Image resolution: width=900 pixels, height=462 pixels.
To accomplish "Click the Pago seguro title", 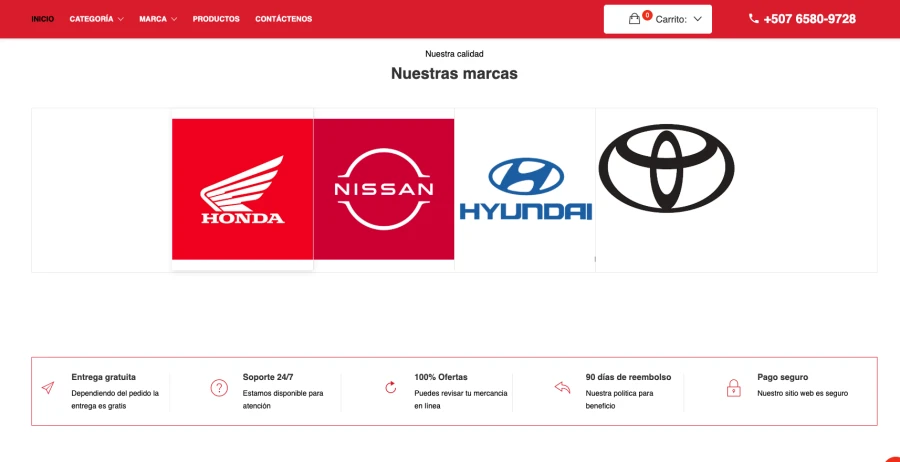I will click(782, 377).
